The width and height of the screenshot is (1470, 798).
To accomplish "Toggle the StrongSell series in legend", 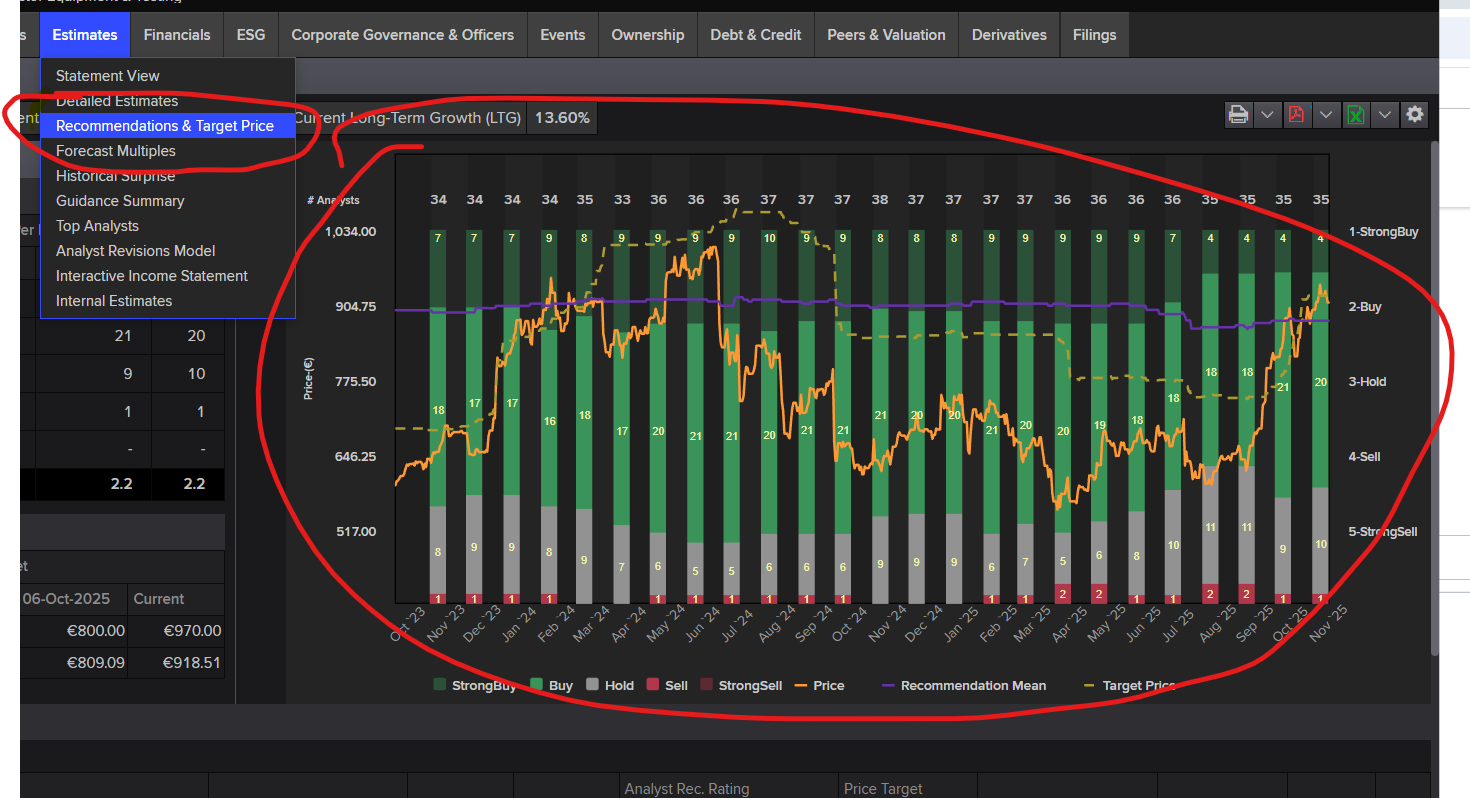I will [x=741, y=686].
